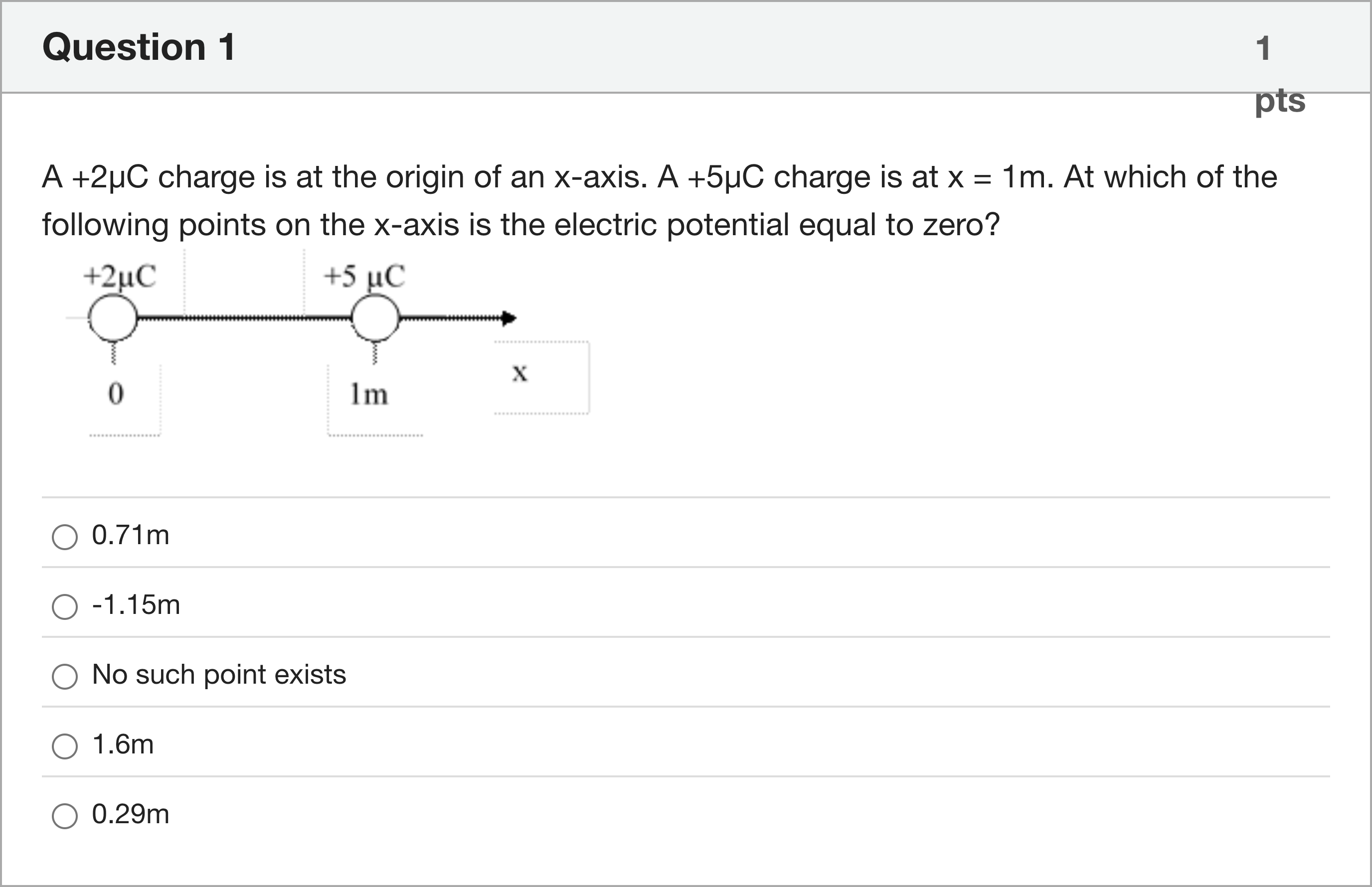Screen dimensions: 1372x887
Task: Select the 0.29m answer radio button
Action: 64,816
